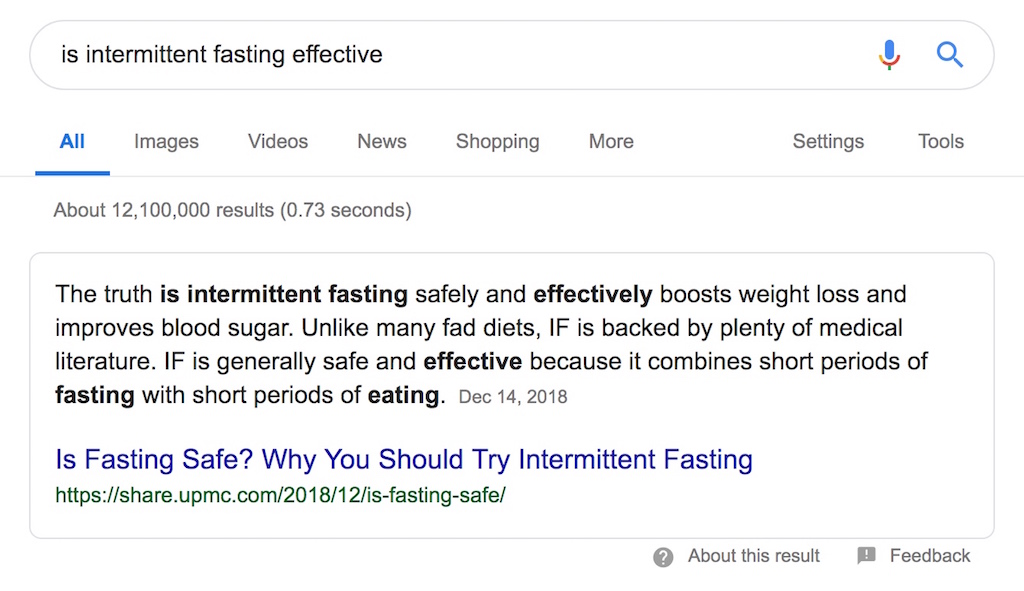This screenshot has height=591, width=1024.
Task: Click the snippet date Dec 14, 2018
Action: coord(513,397)
